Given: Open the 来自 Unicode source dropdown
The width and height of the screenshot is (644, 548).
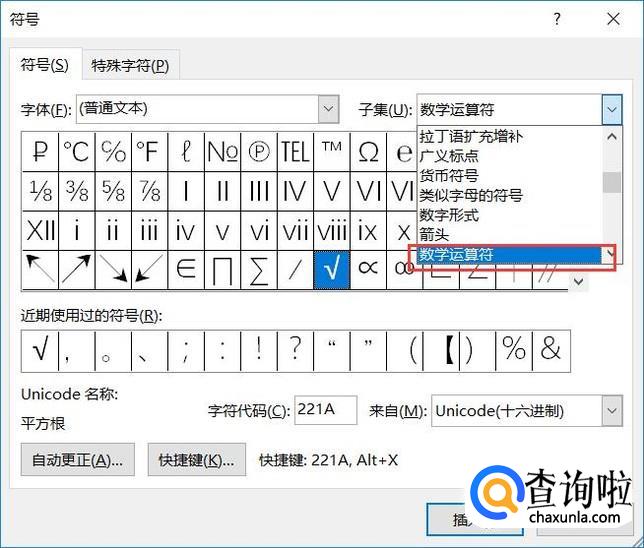Looking at the screenshot, I should click(x=612, y=411).
